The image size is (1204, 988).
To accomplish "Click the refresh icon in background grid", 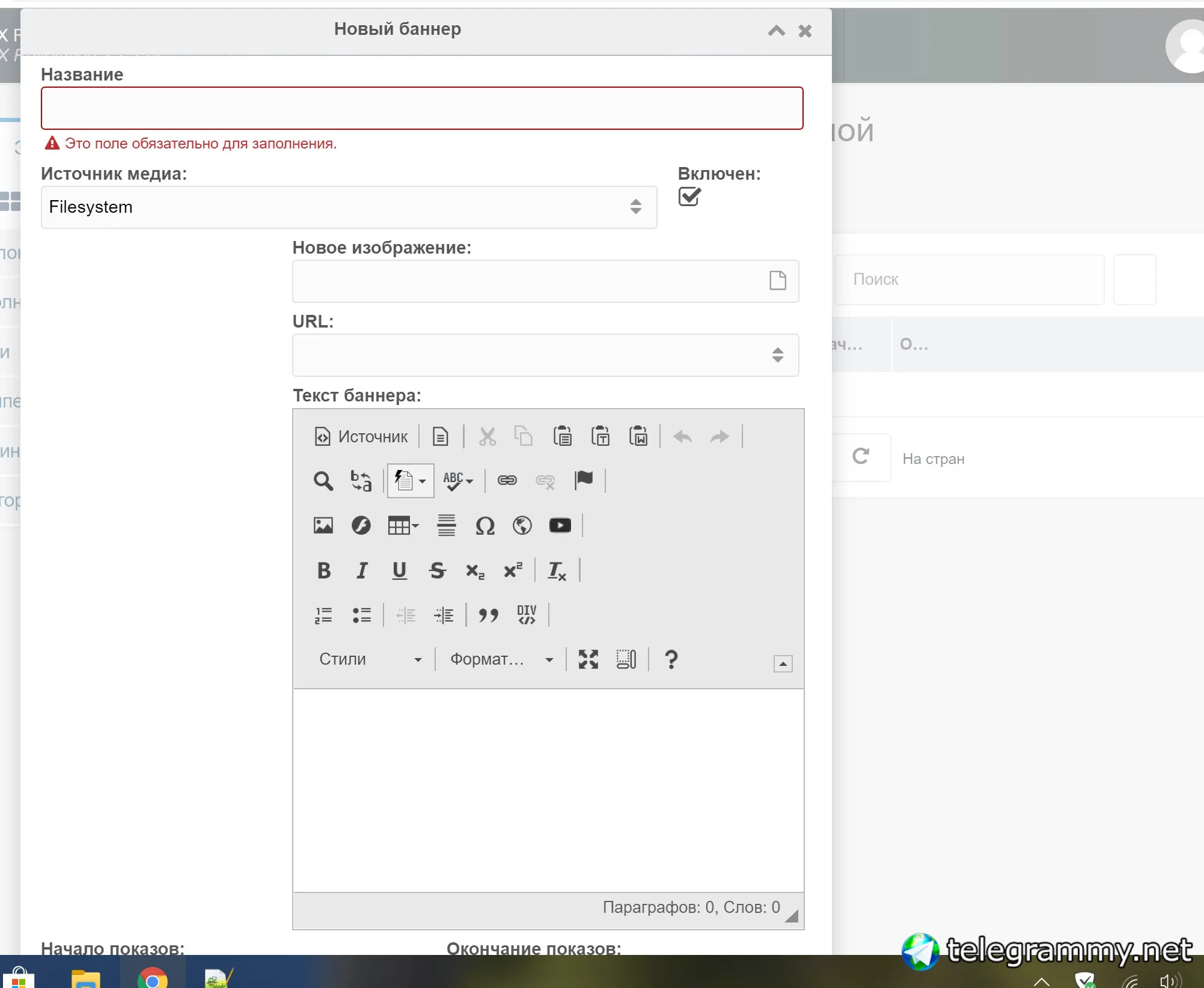I will pyautogui.click(x=861, y=457).
